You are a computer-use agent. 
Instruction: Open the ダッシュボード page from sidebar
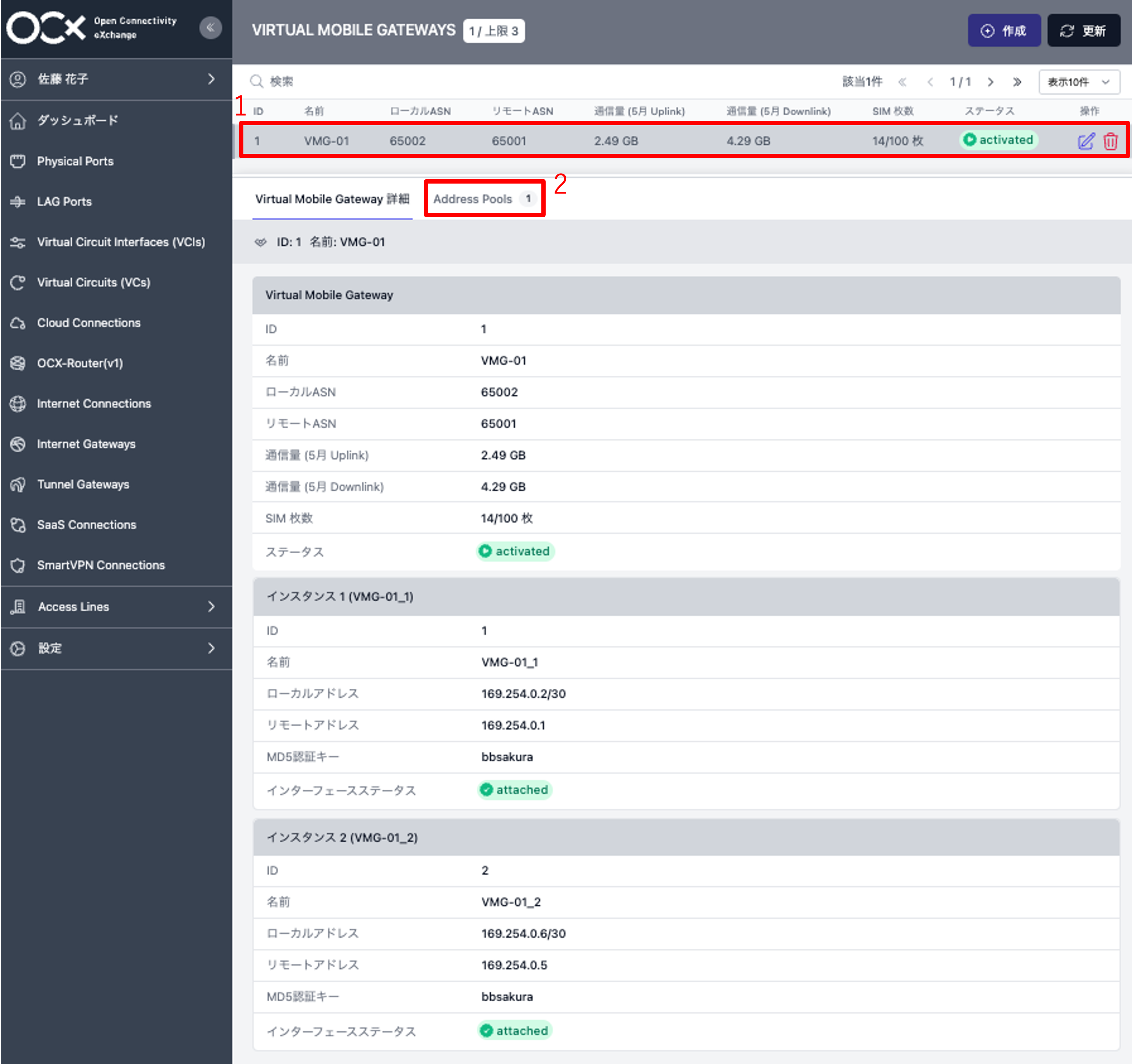[x=77, y=120]
